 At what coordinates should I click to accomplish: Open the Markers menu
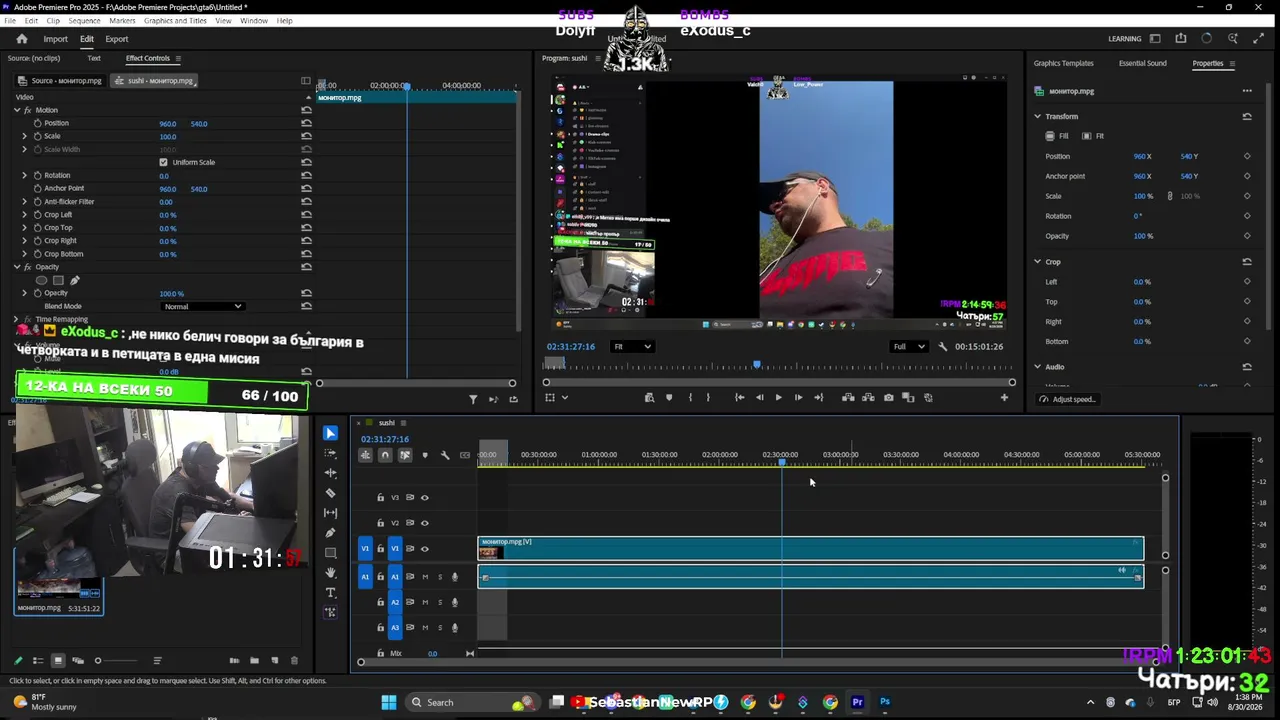tap(122, 20)
